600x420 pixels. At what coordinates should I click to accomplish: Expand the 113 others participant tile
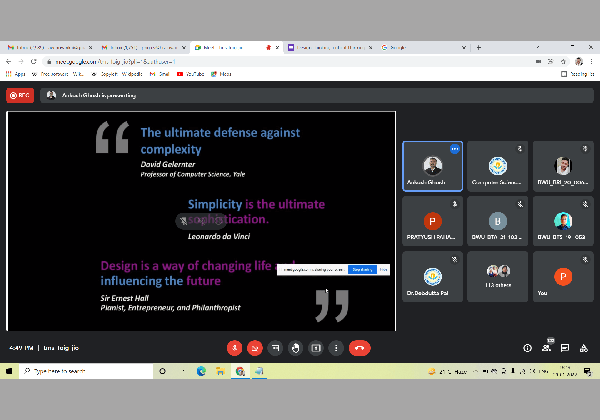pos(497,276)
